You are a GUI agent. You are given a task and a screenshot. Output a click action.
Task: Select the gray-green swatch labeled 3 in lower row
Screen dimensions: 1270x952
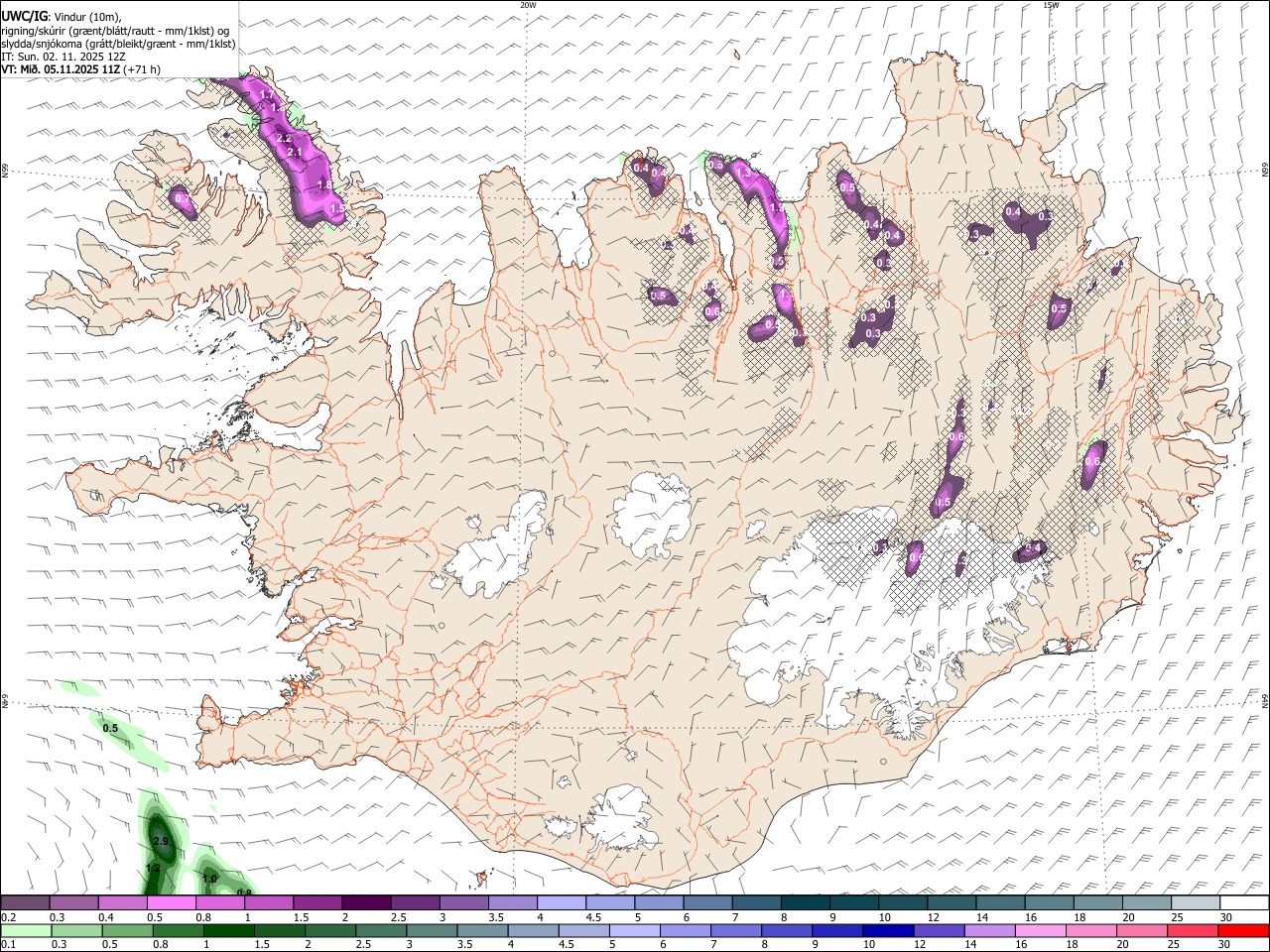[x=432, y=931]
